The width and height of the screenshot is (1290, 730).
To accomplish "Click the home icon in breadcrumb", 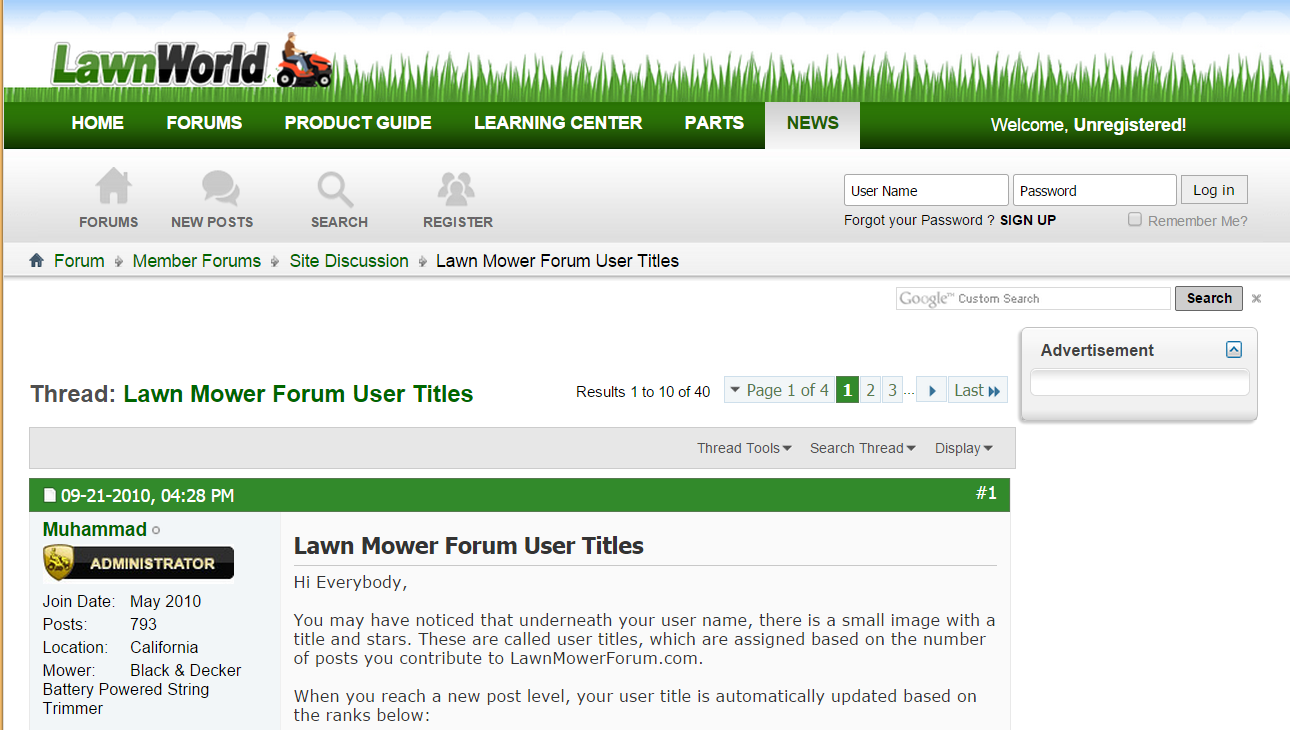I will [37, 261].
